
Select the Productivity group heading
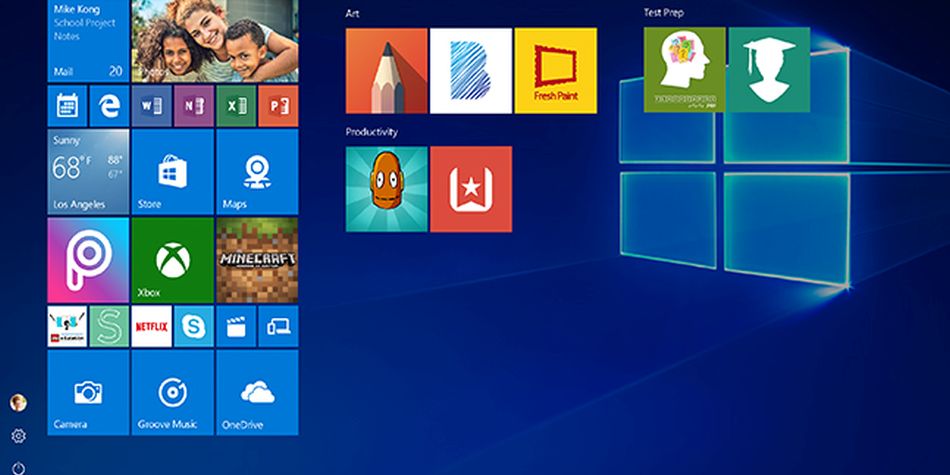(x=371, y=132)
